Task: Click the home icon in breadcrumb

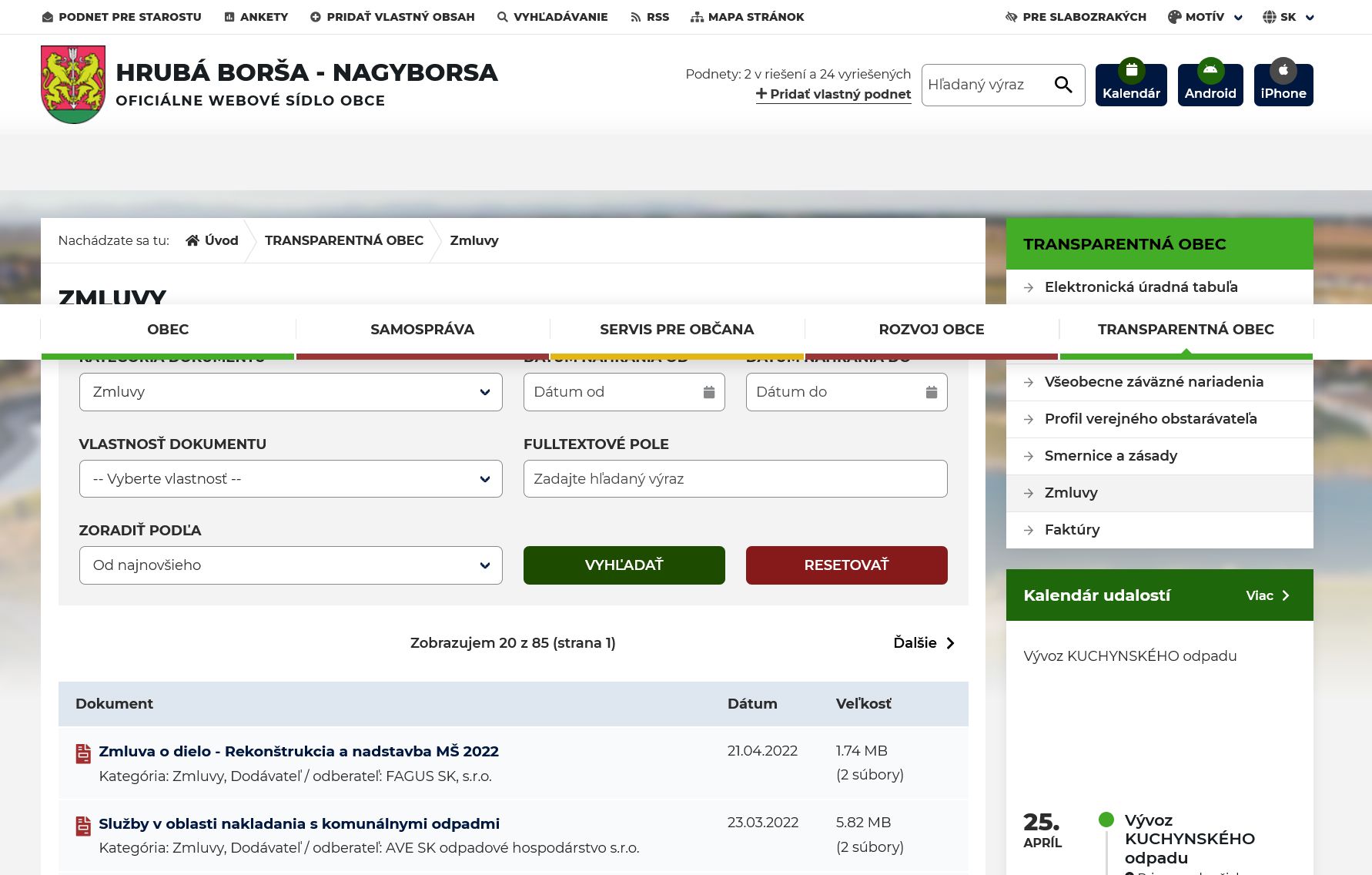Action: [x=192, y=240]
